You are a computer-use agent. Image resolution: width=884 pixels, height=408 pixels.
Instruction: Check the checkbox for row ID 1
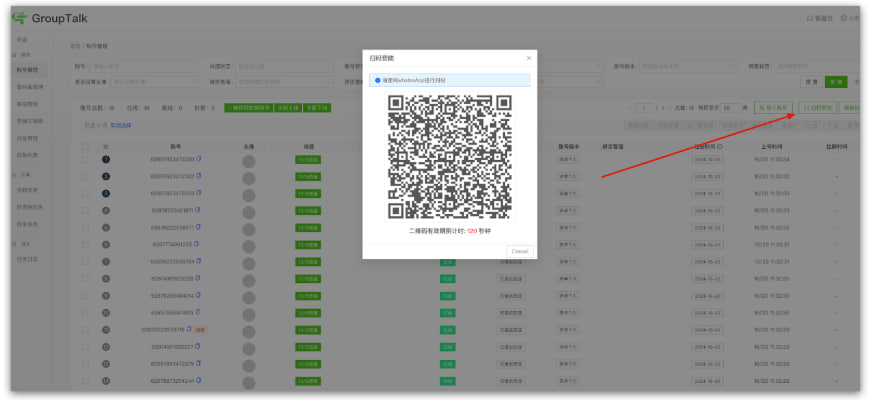(x=85, y=159)
